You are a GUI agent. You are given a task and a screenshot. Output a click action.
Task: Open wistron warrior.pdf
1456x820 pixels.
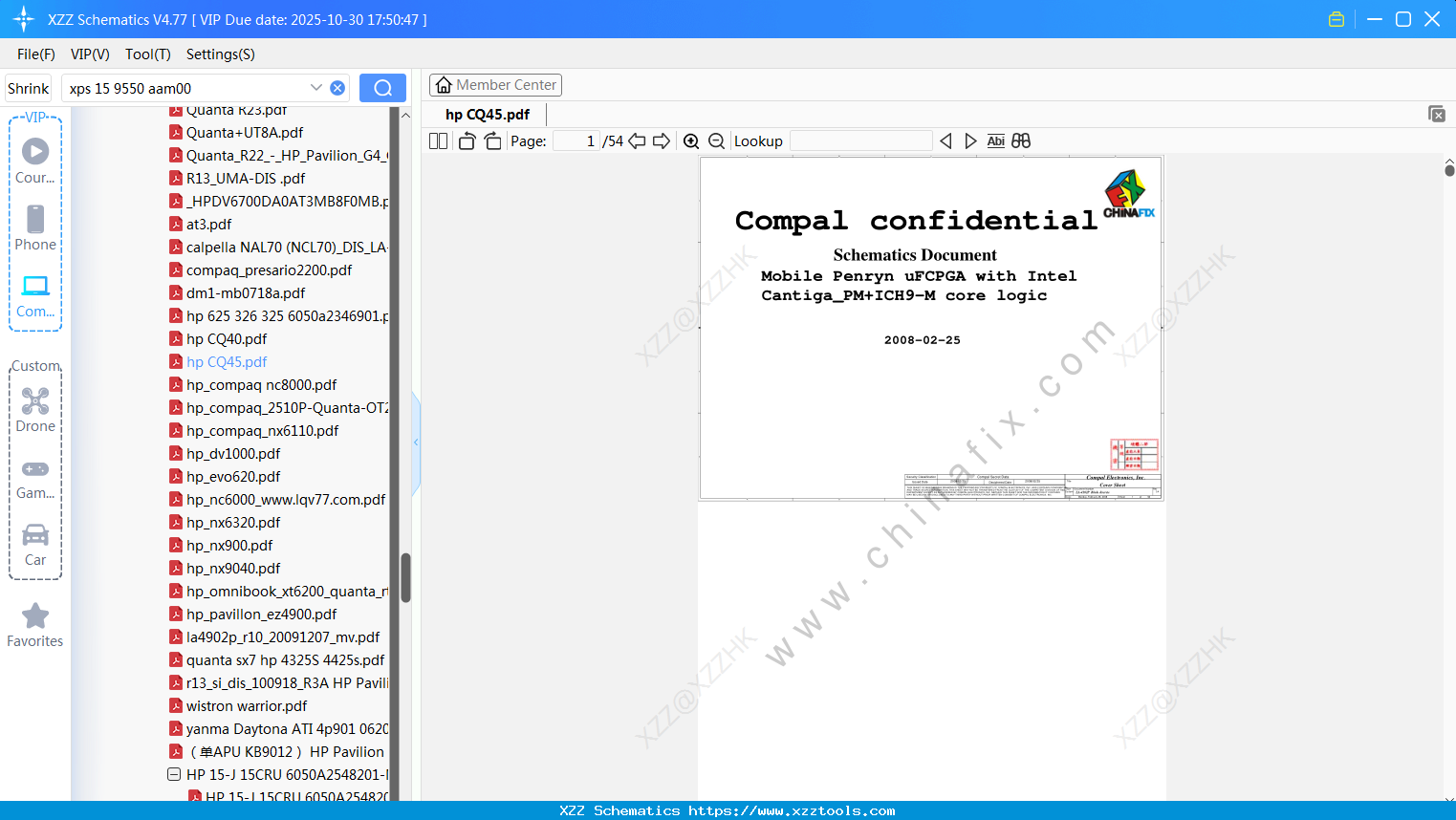point(247,706)
